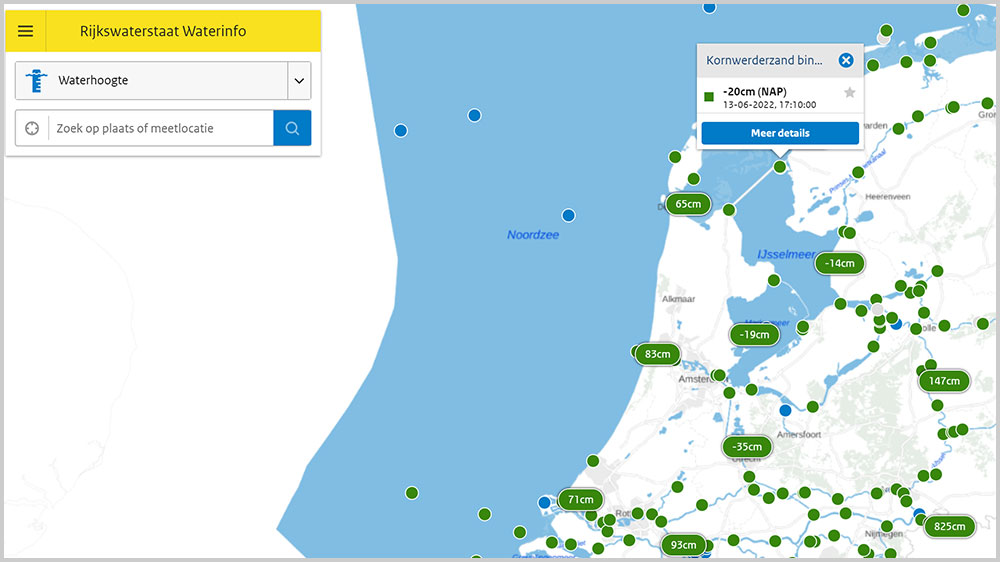Click the locate-me crosshair icon
1000x562 pixels.
click(x=32, y=128)
